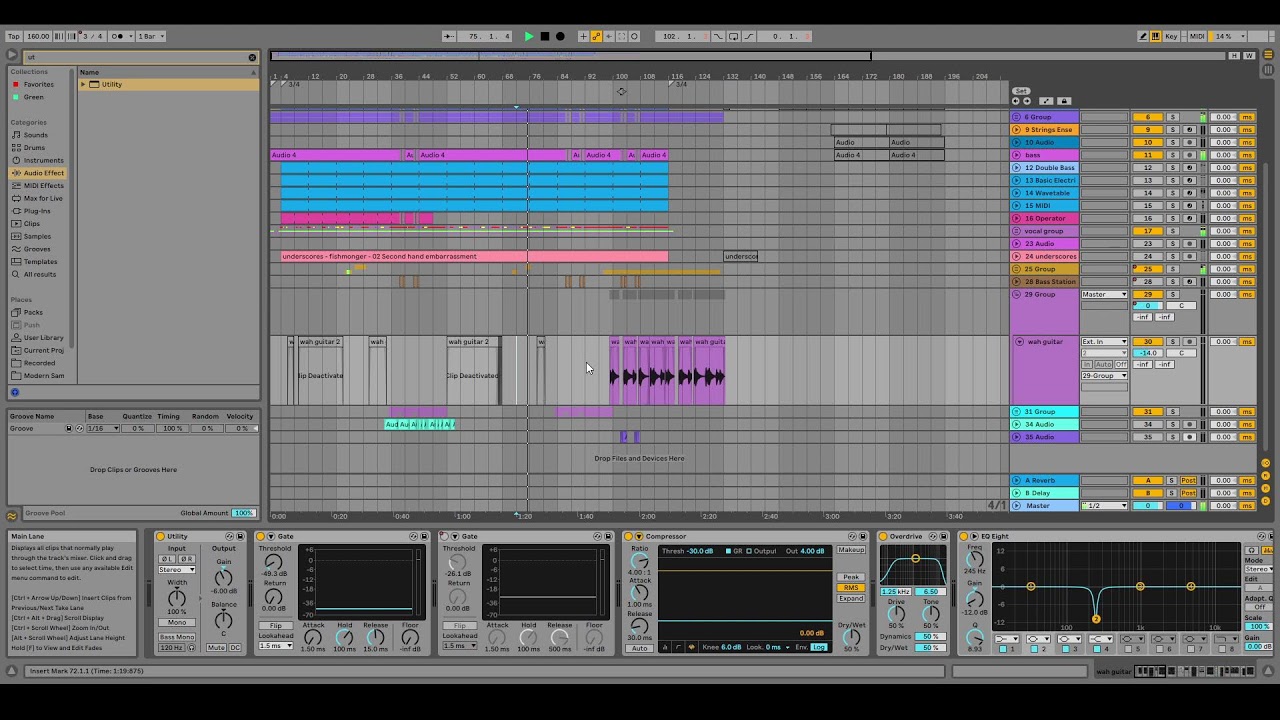Solo the wah guitar track

click(1173, 342)
